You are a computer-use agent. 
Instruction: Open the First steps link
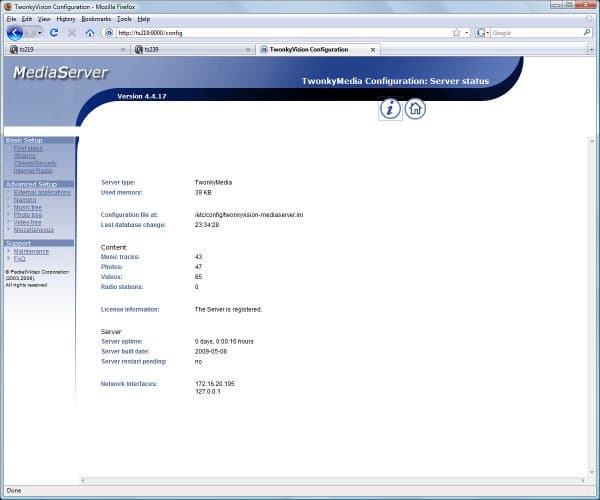[x=28, y=148]
